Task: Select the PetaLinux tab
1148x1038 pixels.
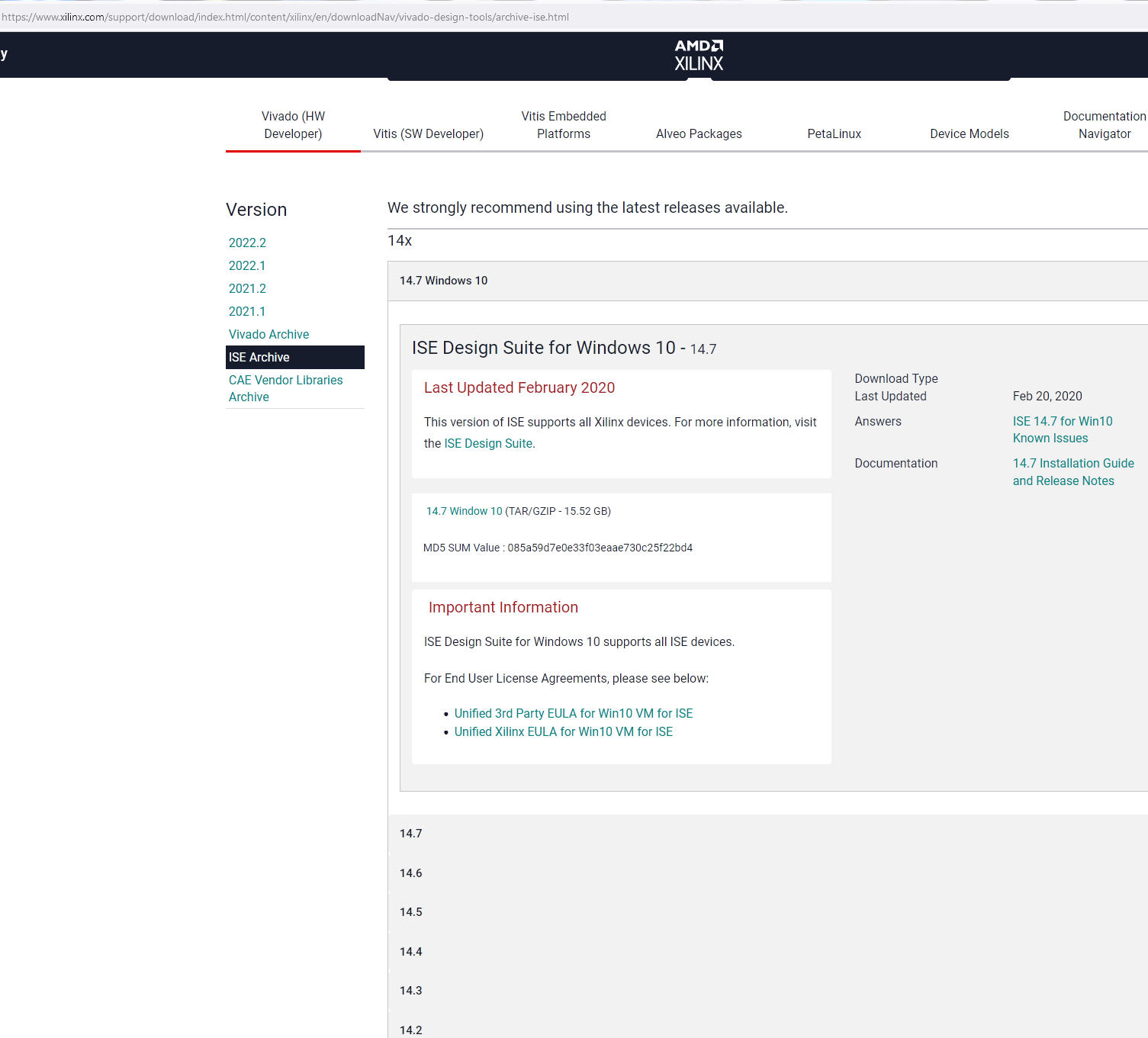Action: point(834,134)
